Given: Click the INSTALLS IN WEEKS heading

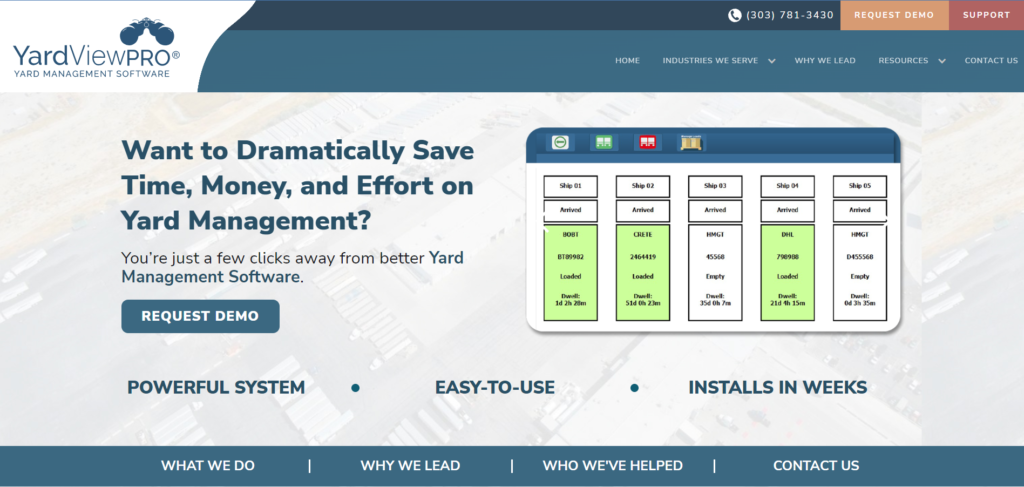Looking at the screenshot, I should point(778,388).
